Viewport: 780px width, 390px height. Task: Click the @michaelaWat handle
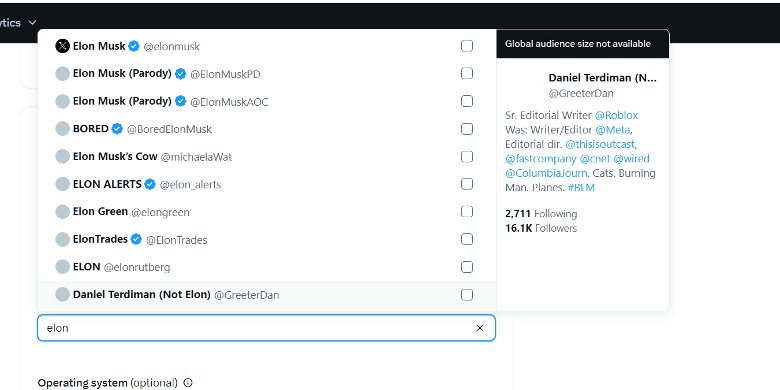(196, 157)
